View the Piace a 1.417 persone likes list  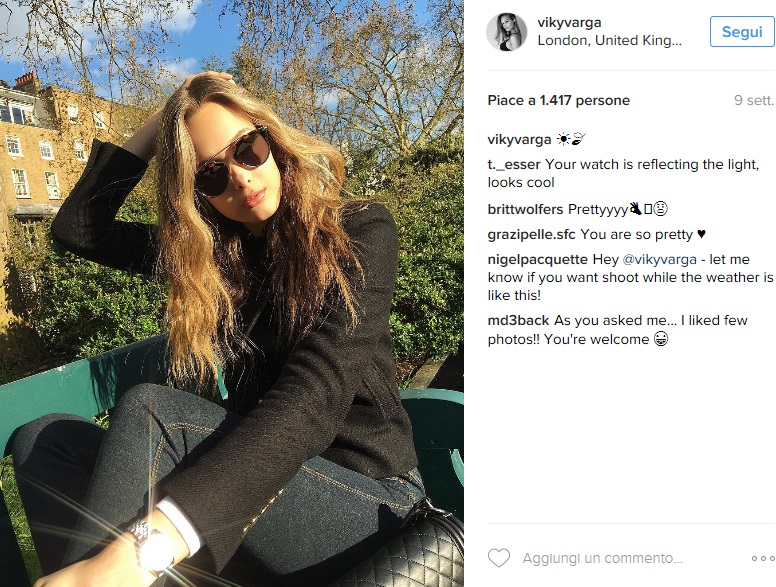pyautogui.click(x=559, y=100)
